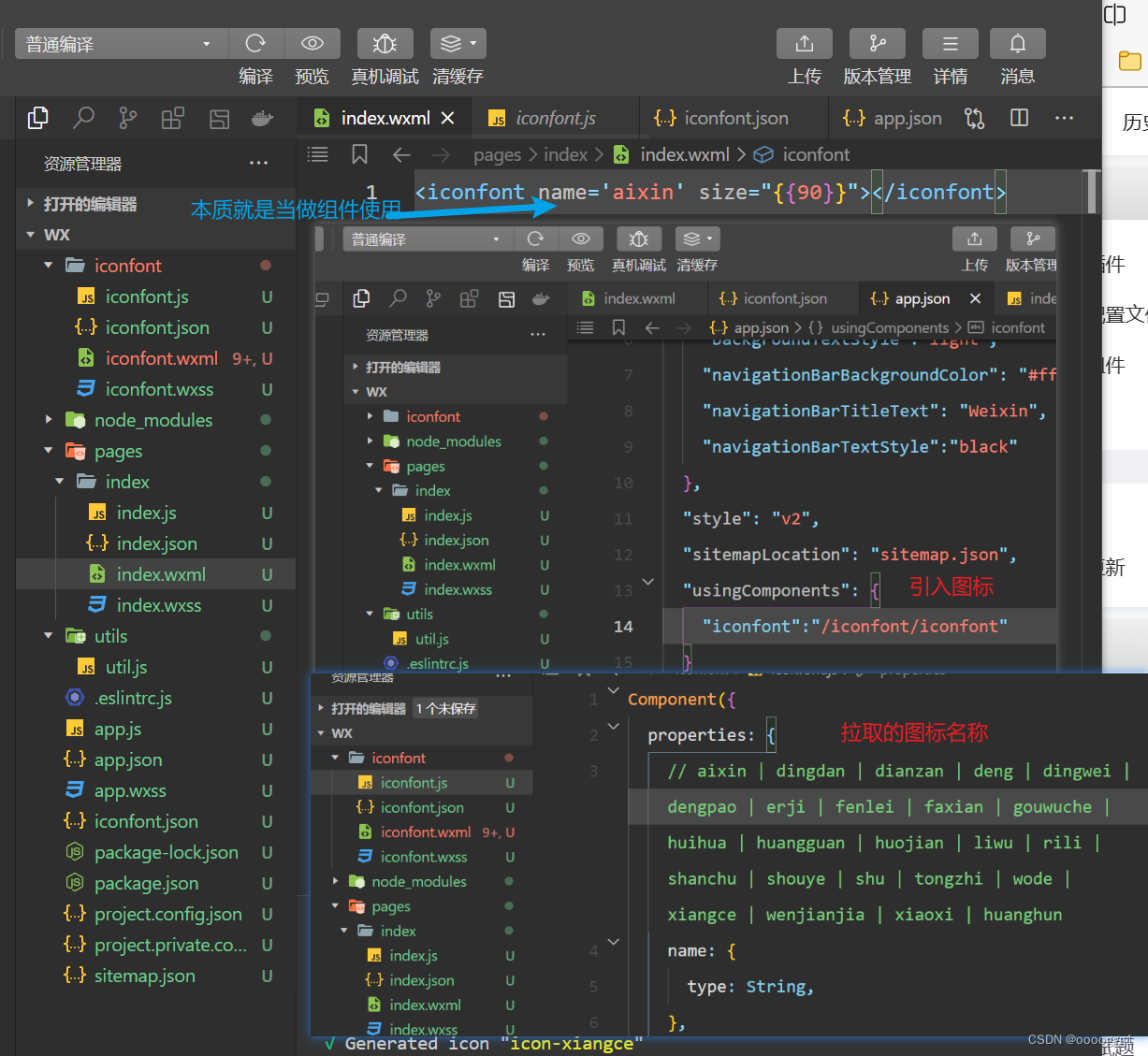Open real-device debug bug icon

pos(385,43)
